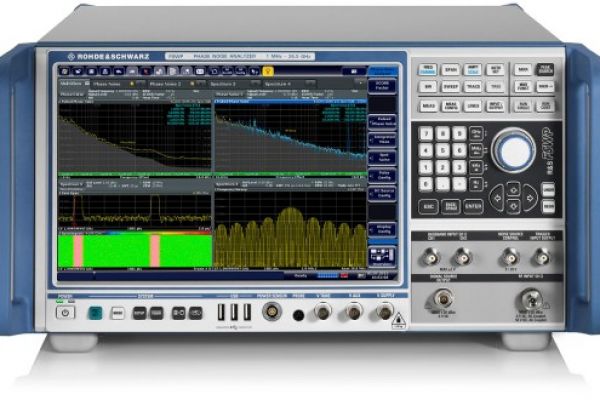Click the large rotary knob
The width and height of the screenshot is (600, 400).
pos(514,152)
